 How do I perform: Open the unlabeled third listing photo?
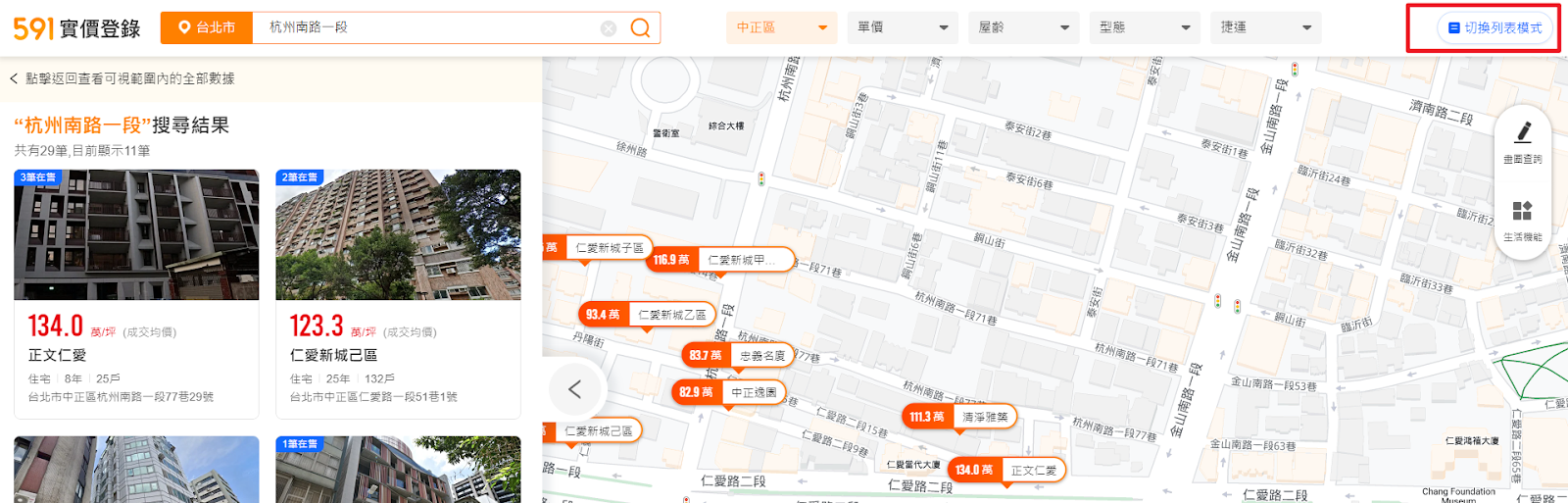click(136, 470)
